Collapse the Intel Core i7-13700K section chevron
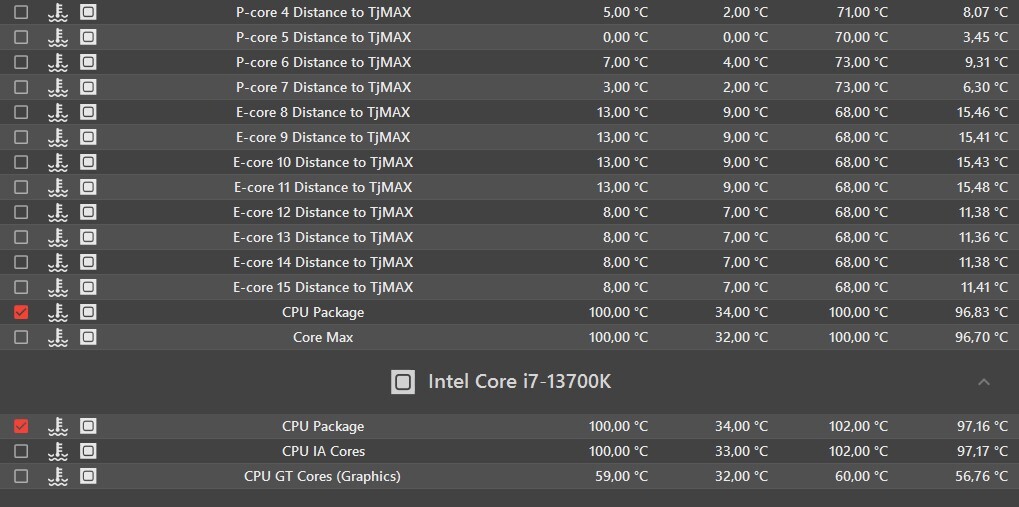The height and width of the screenshot is (507, 1019). pos(984,381)
